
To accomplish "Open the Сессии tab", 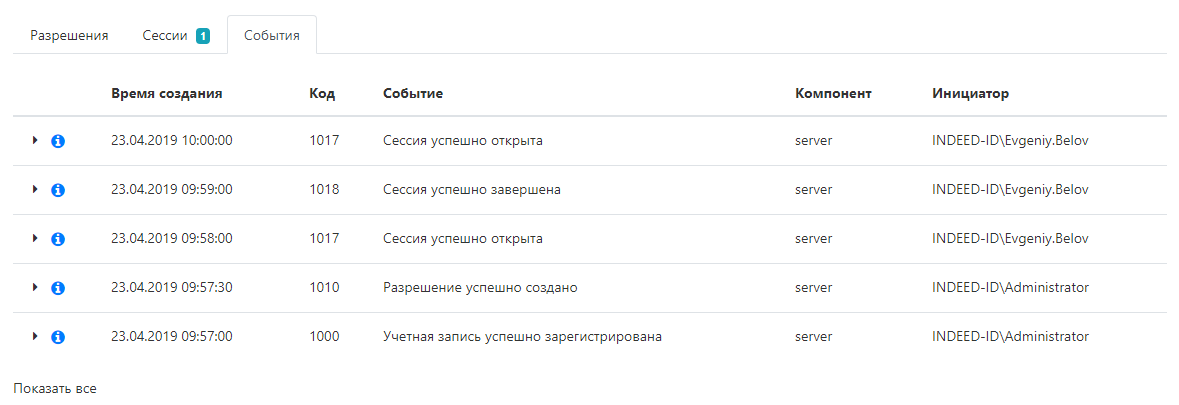I will tap(165, 35).
